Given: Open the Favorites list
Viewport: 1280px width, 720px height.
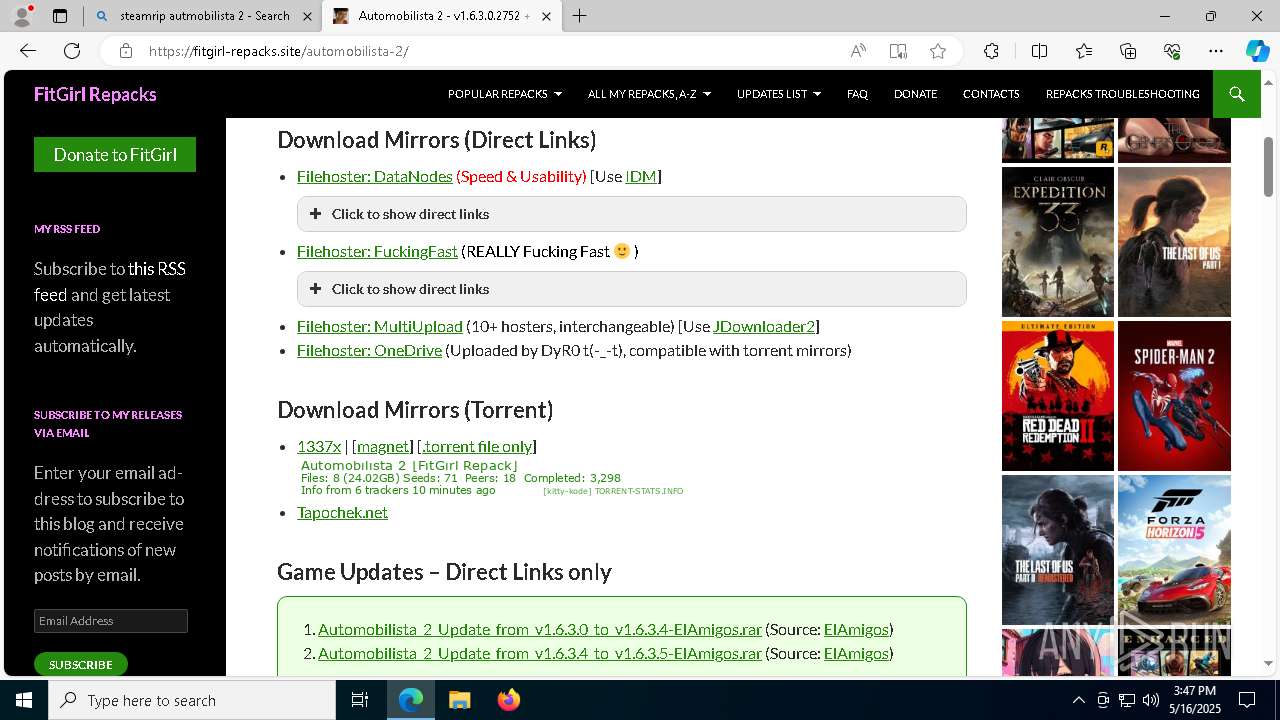Looking at the screenshot, I should pos(1084,51).
